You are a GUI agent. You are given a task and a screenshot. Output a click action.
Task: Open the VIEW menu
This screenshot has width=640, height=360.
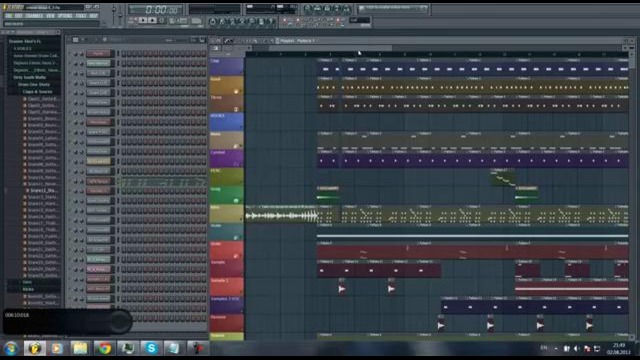50,16
